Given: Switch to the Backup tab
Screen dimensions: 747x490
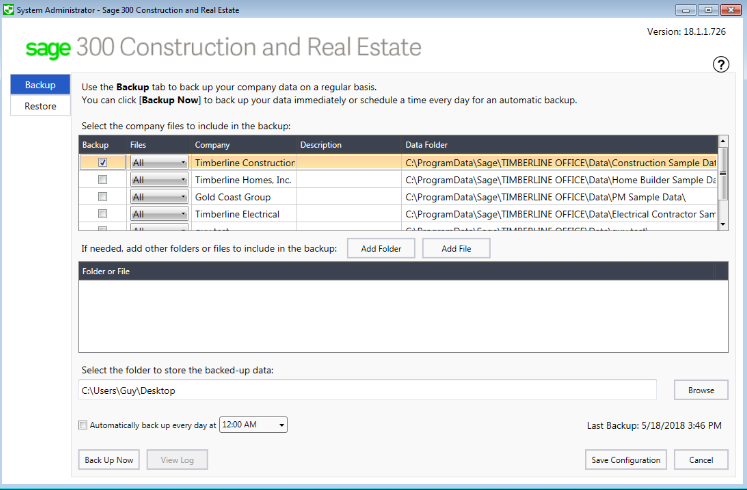Looking at the screenshot, I should [40, 85].
